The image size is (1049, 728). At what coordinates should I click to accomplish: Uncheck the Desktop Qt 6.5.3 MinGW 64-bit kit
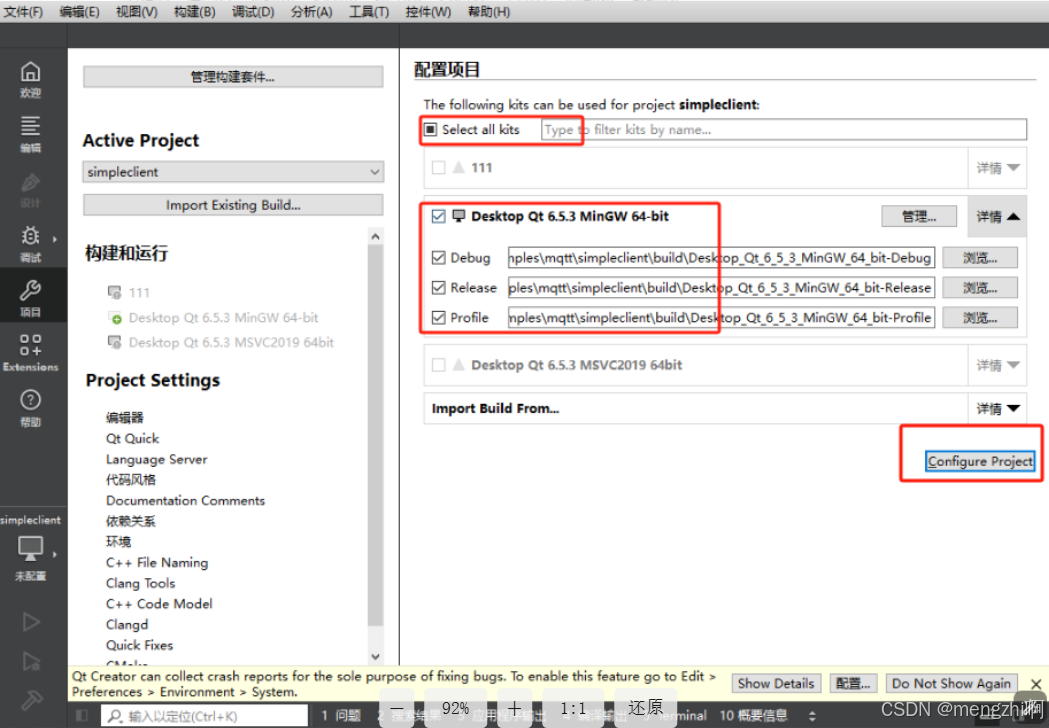[x=438, y=216]
